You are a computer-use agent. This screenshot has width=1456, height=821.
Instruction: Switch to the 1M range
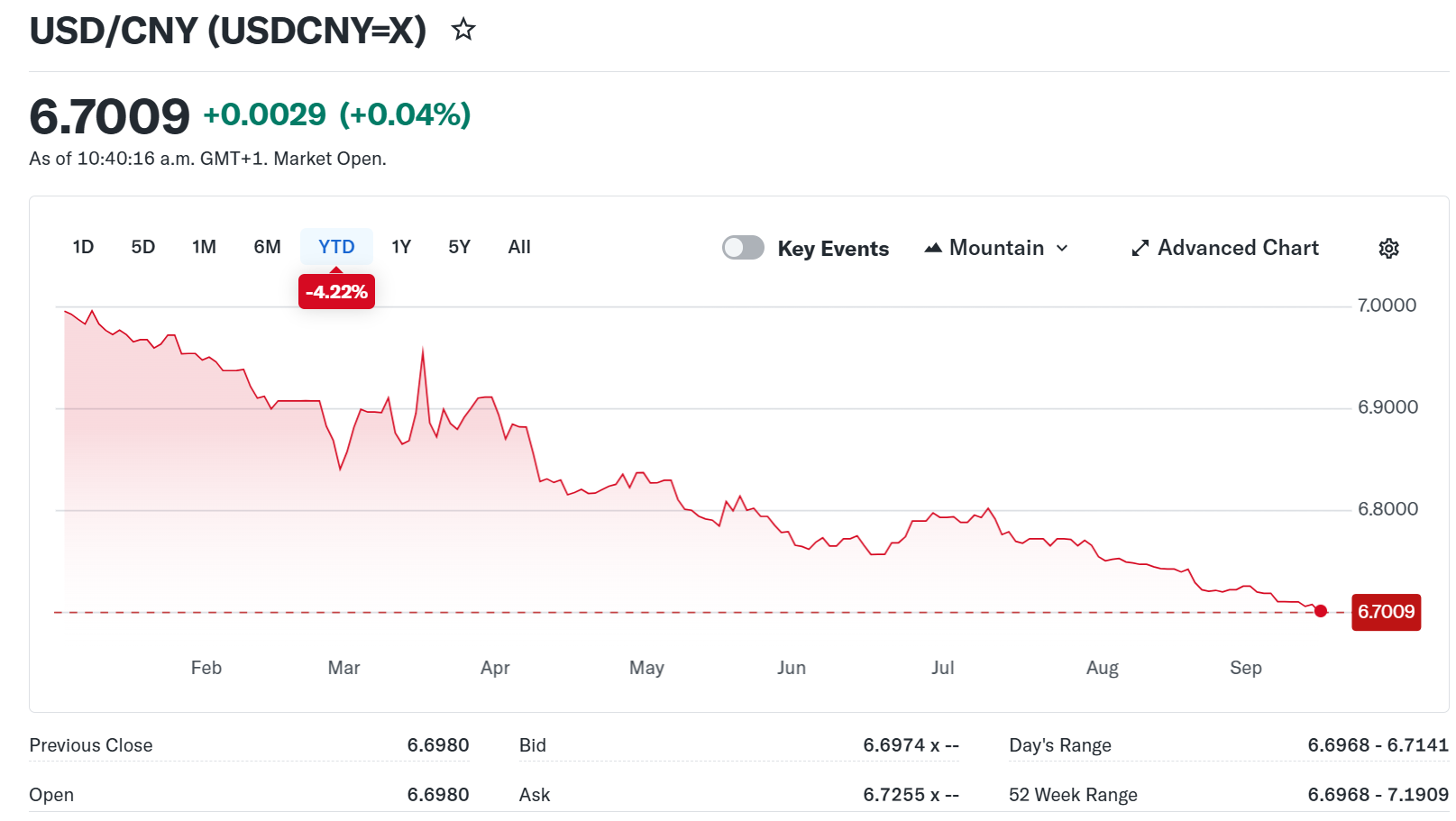point(205,247)
